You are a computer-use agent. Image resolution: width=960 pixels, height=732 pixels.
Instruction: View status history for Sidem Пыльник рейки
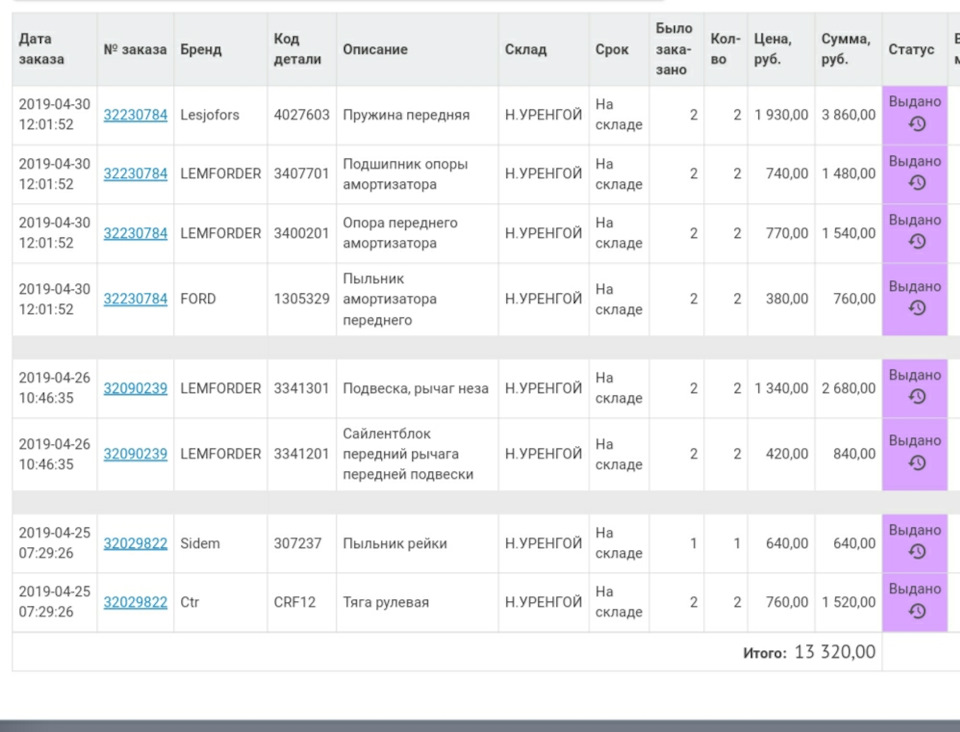pos(916,552)
